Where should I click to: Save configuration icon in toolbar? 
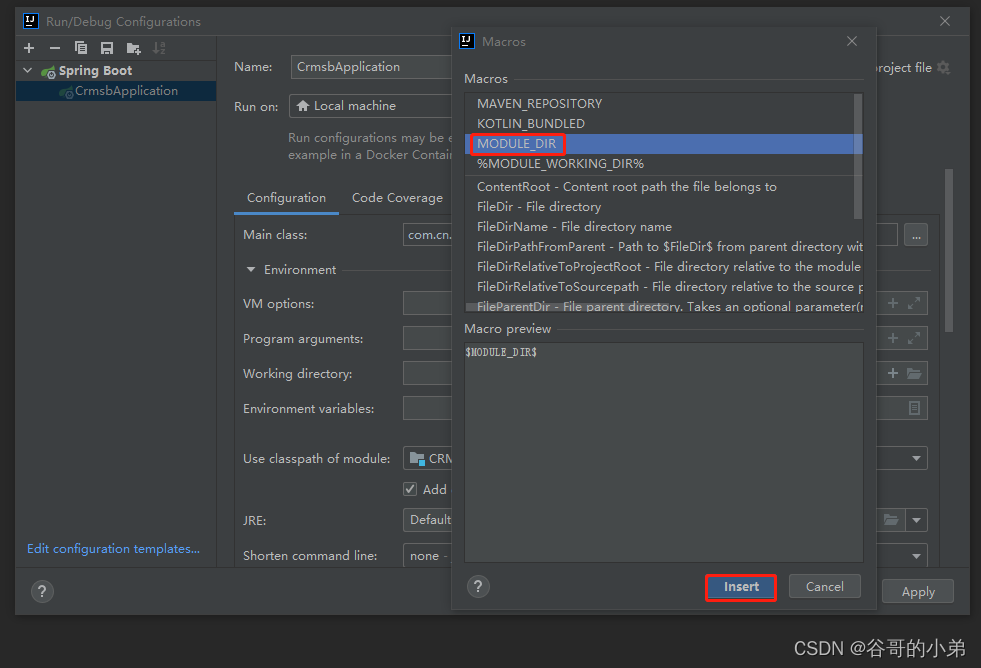click(107, 48)
